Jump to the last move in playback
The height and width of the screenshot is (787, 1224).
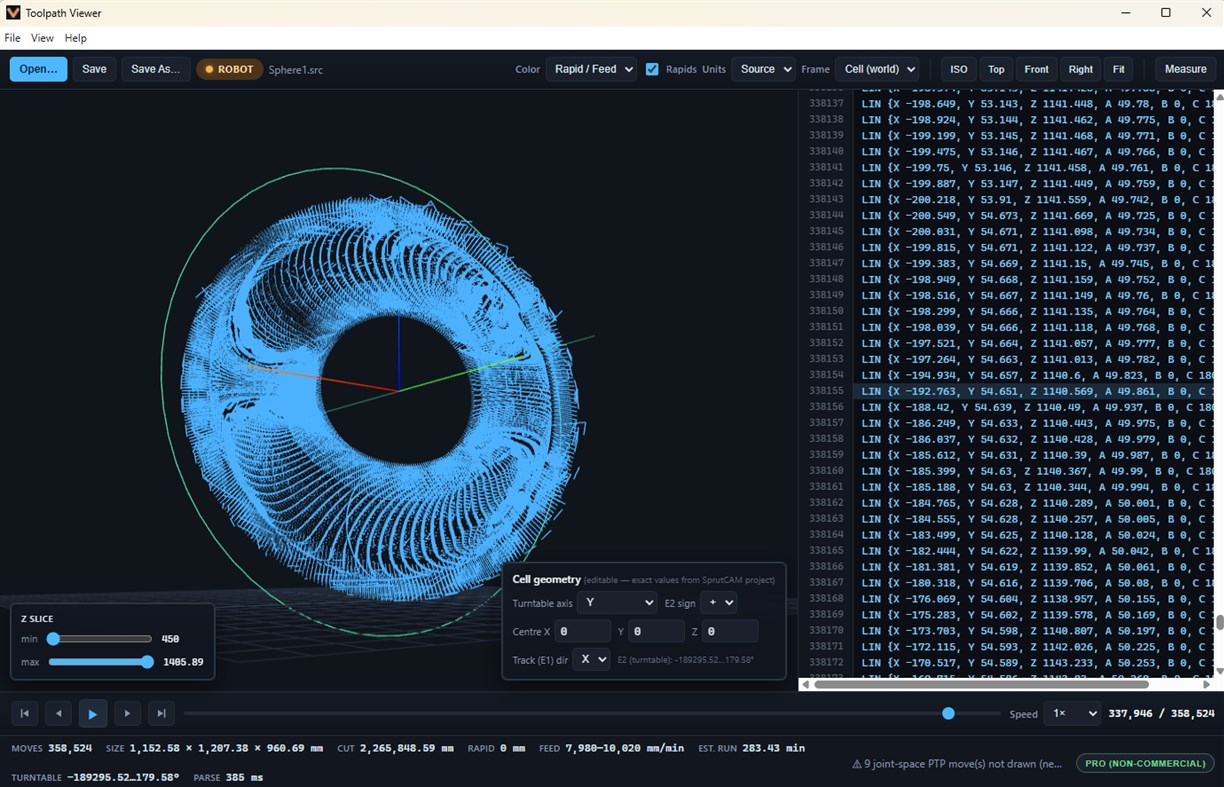coord(161,714)
